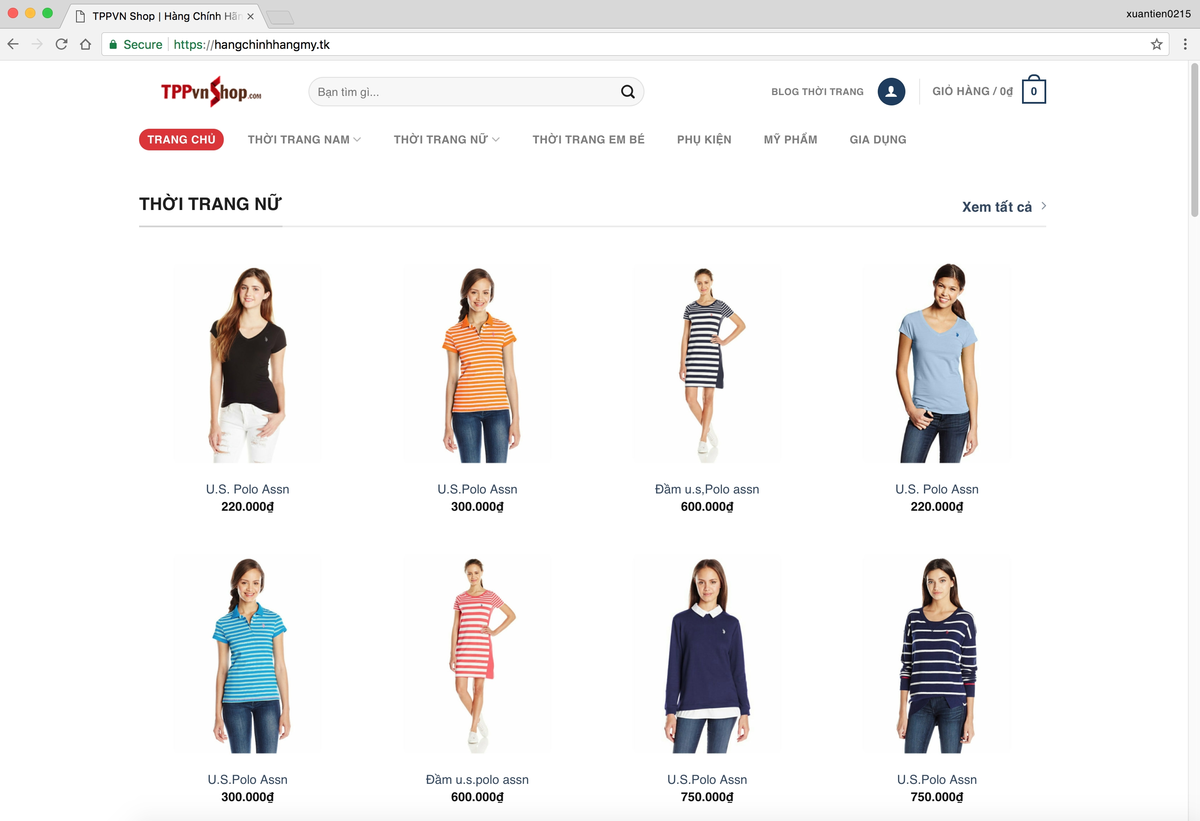
Task: Click the xuantien0215 profile name
Action: point(1158,13)
